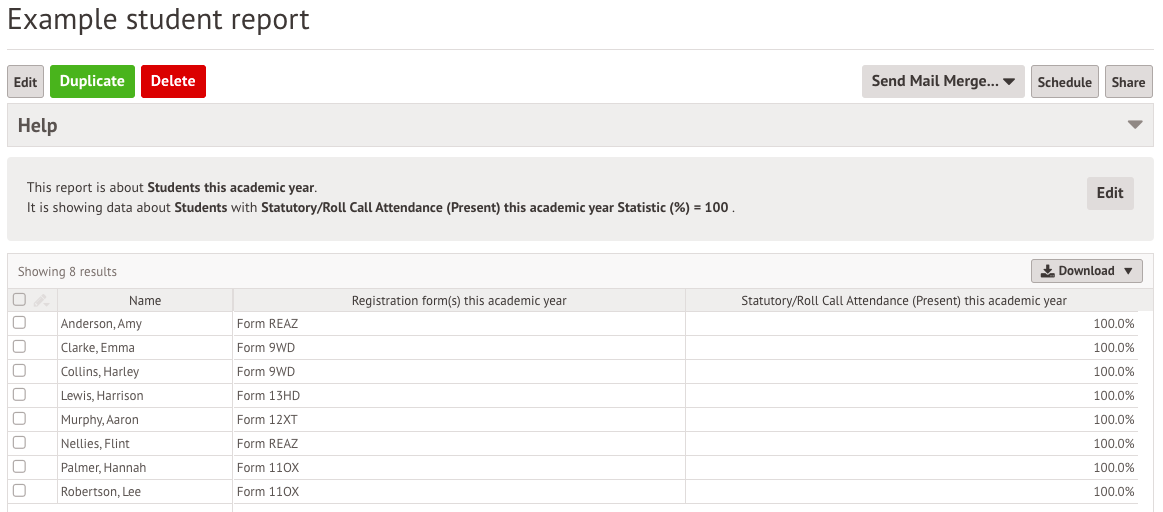The height and width of the screenshot is (512, 1163).
Task: Click Statutory/Roll Call Attendance column header
Action: tap(904, 301)
